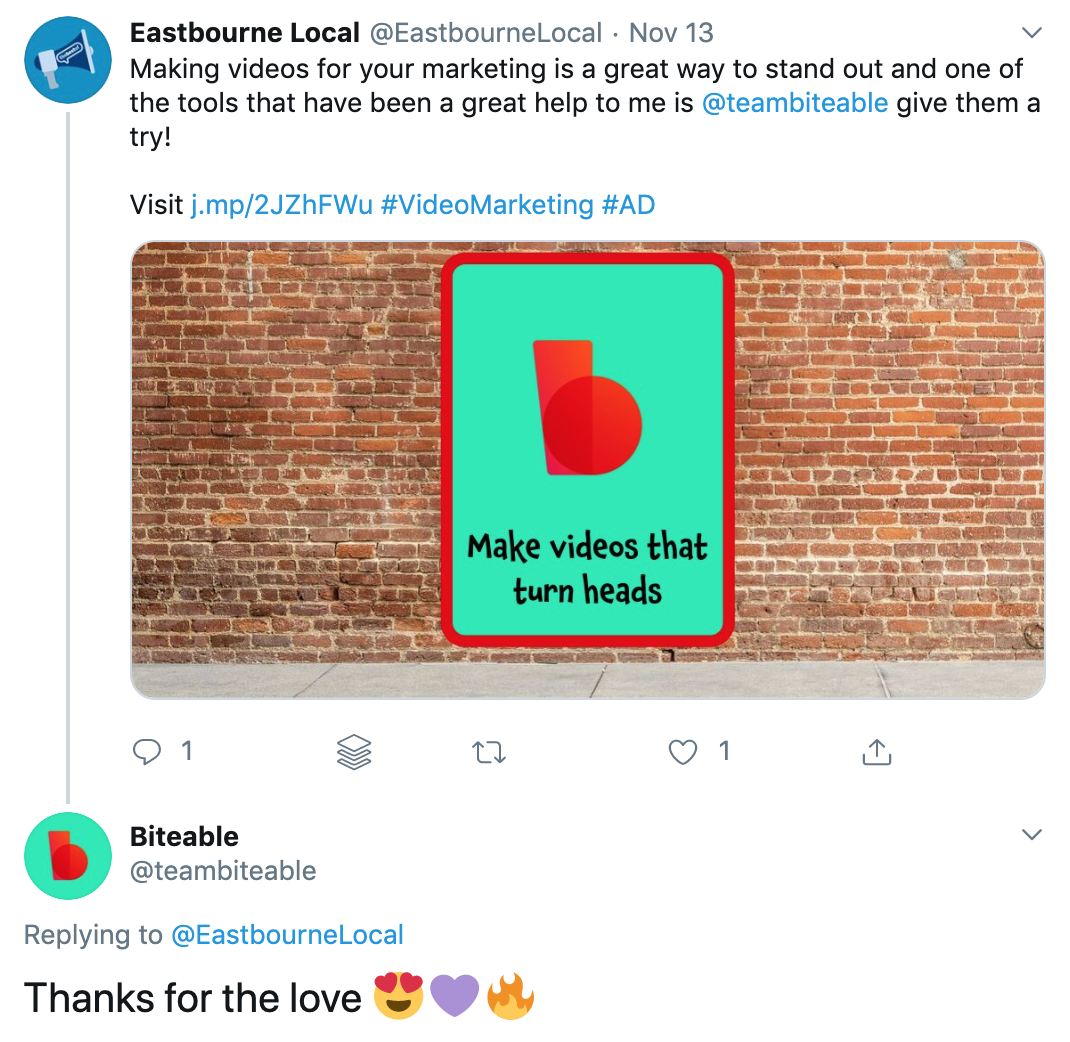Screen dimensions: 1070x1042
Task: Click the Eastbourne Local megaphone avatar
Action: tap(67, 62)
